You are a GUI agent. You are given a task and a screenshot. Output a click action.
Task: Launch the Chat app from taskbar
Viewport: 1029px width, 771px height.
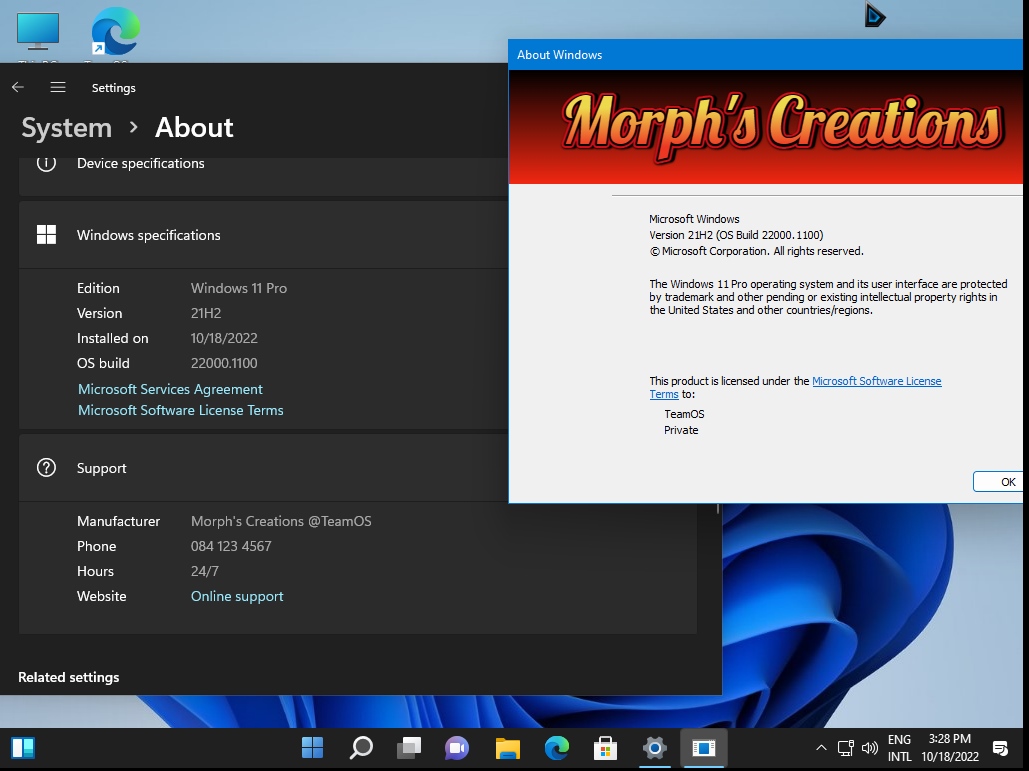[457, 747]
